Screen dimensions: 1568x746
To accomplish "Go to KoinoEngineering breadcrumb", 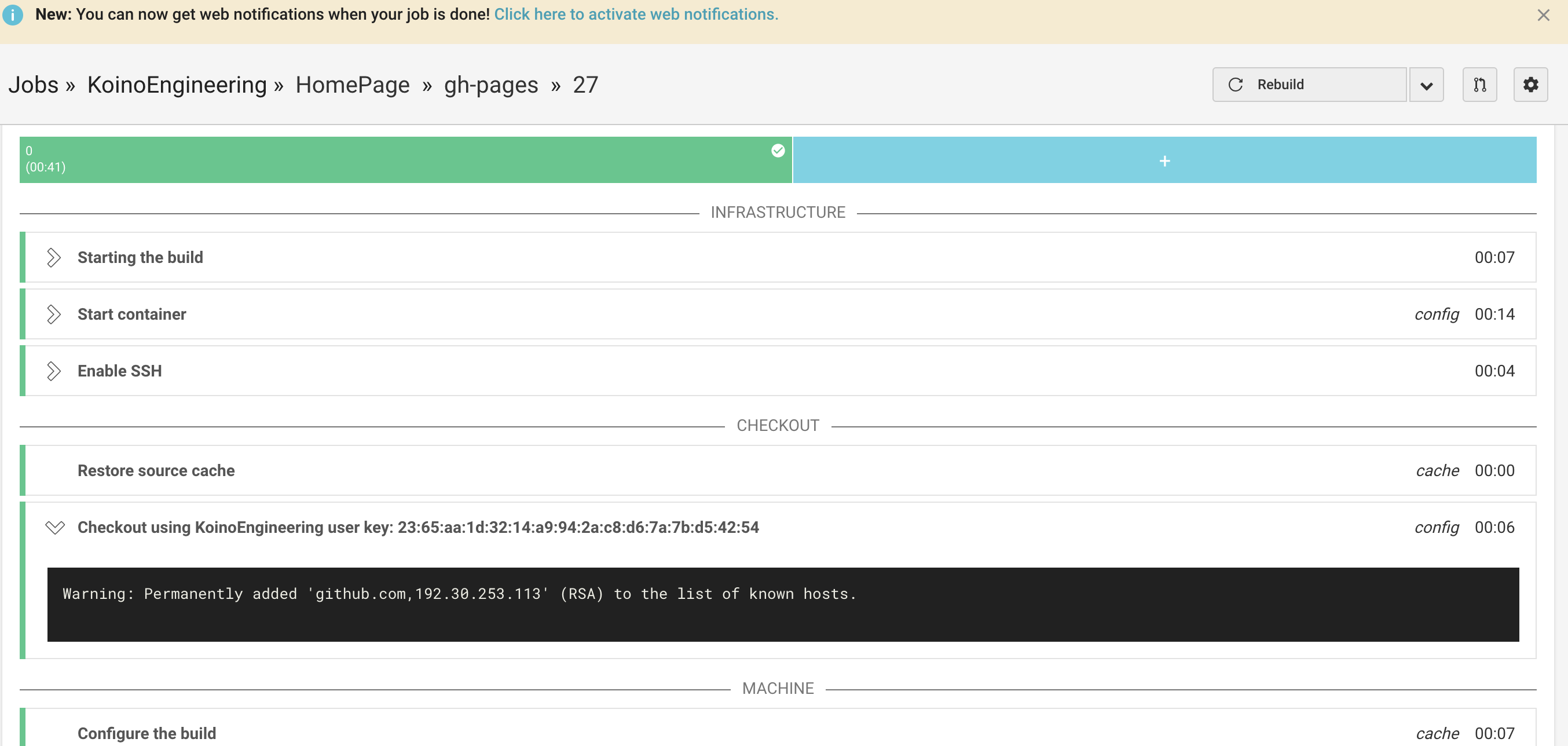I will (177, 85).
